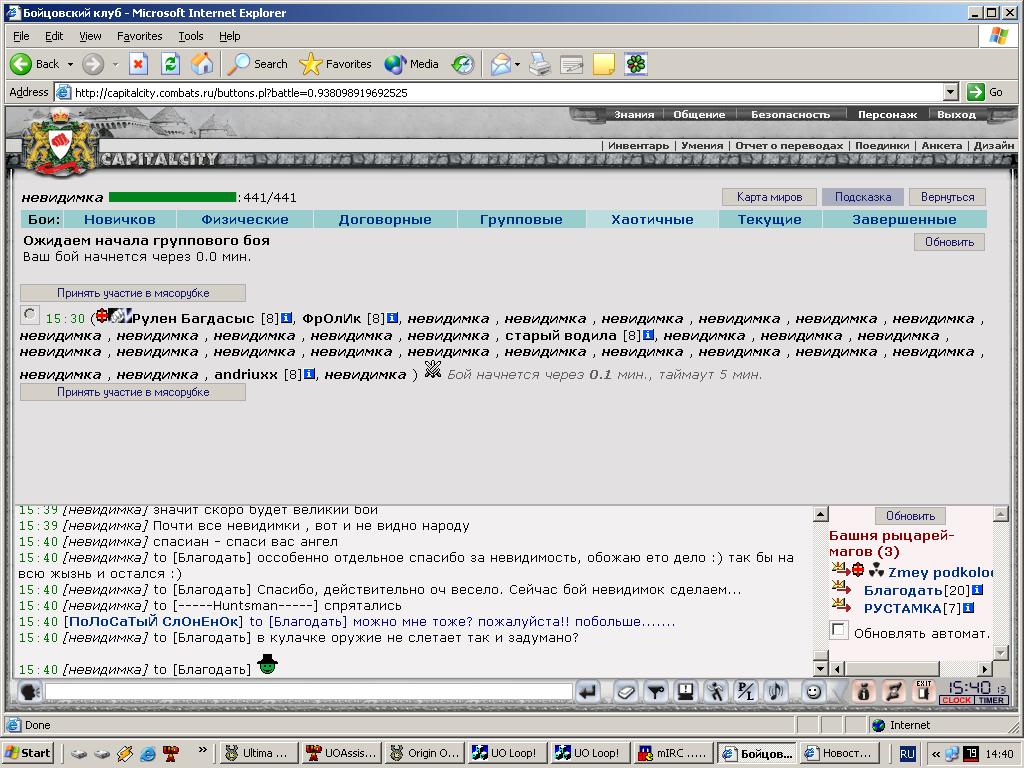This screenshot has height=768, width=1024.
Task: Toggle the CLOCK mode button
Action: pos(956,700)
